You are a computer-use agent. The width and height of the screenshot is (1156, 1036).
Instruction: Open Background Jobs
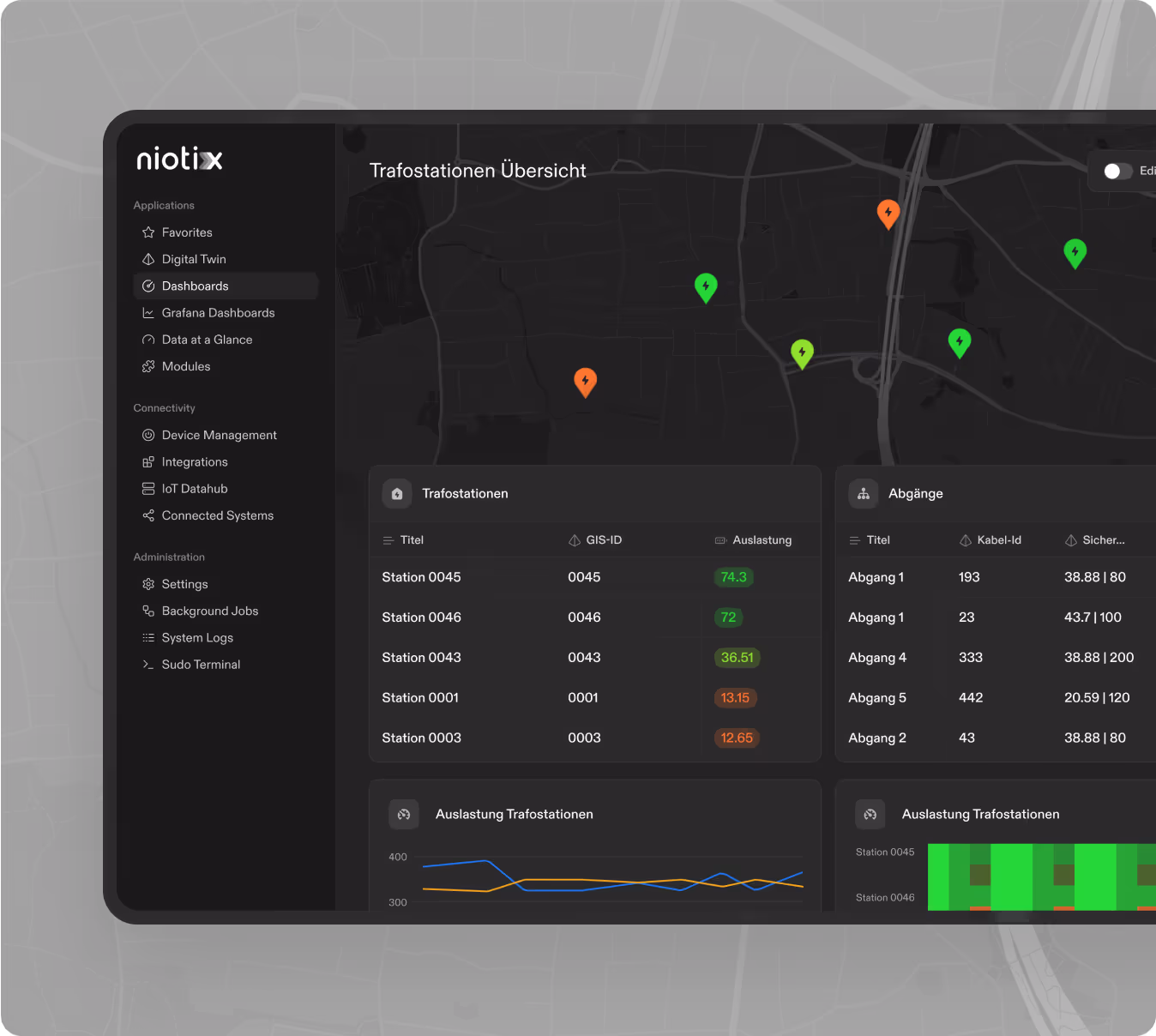(210, 611)
